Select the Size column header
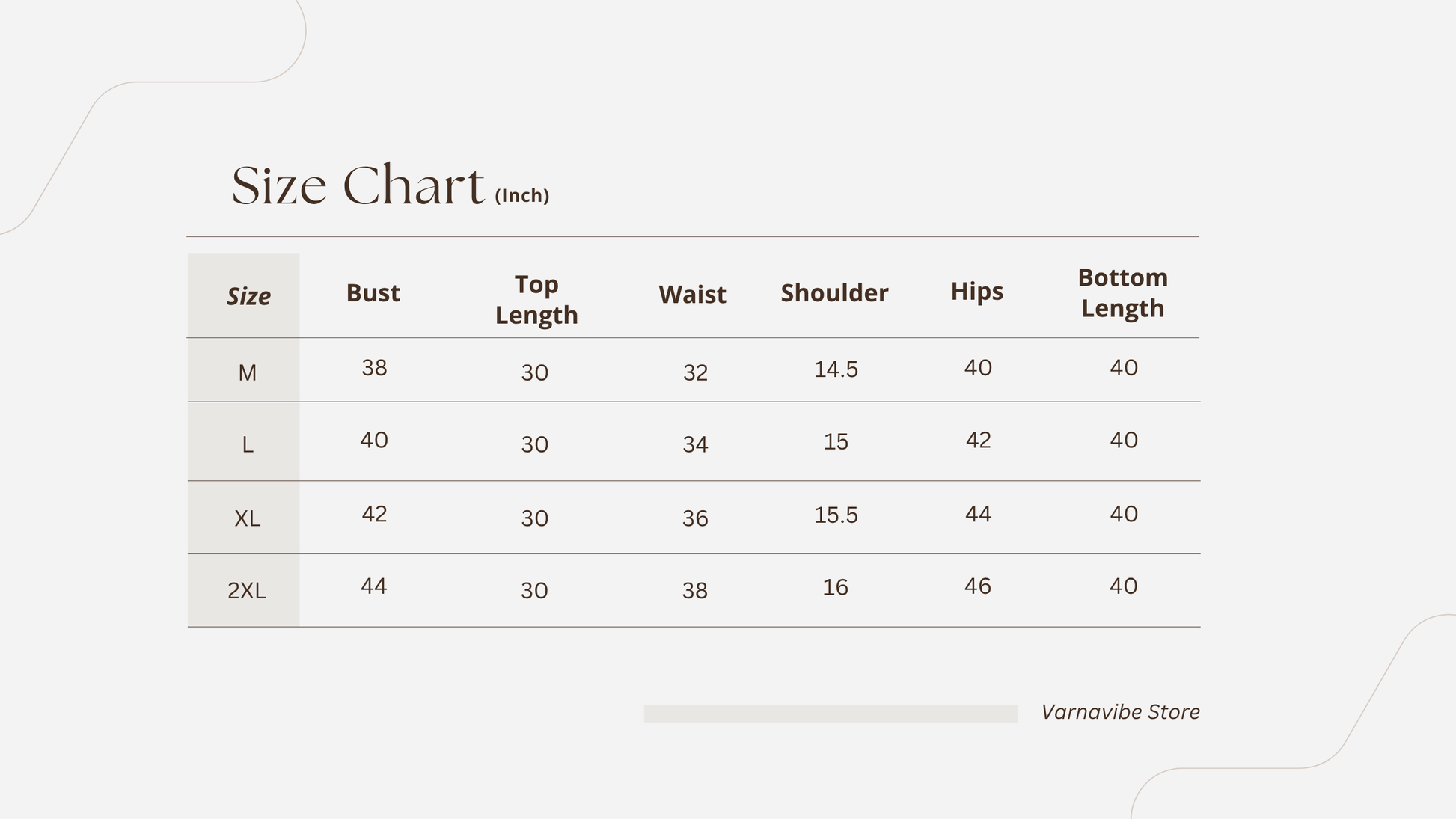1456x819 pixels. 248,296
